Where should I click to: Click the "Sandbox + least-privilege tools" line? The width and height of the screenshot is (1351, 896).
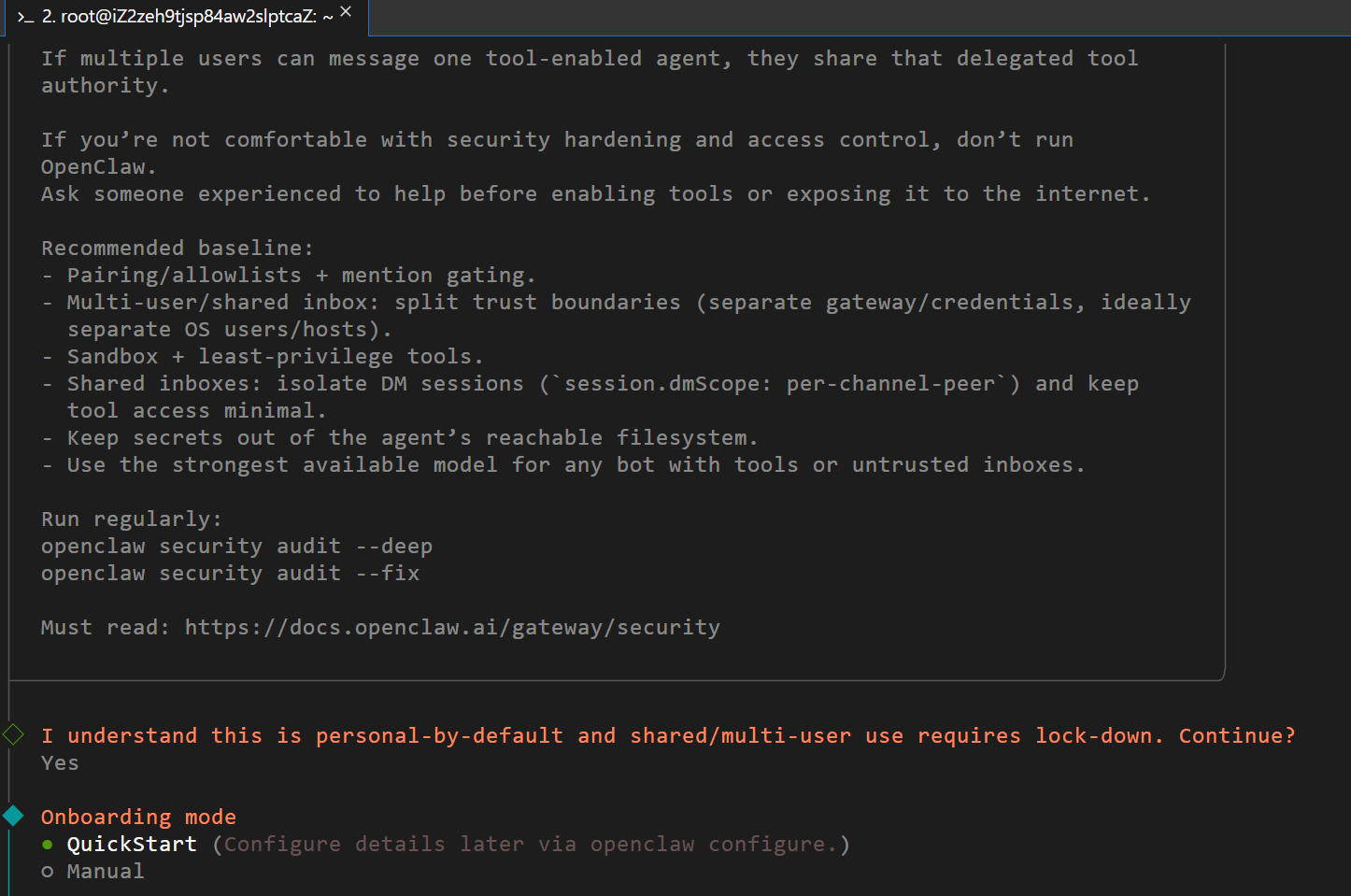(275, 357)
